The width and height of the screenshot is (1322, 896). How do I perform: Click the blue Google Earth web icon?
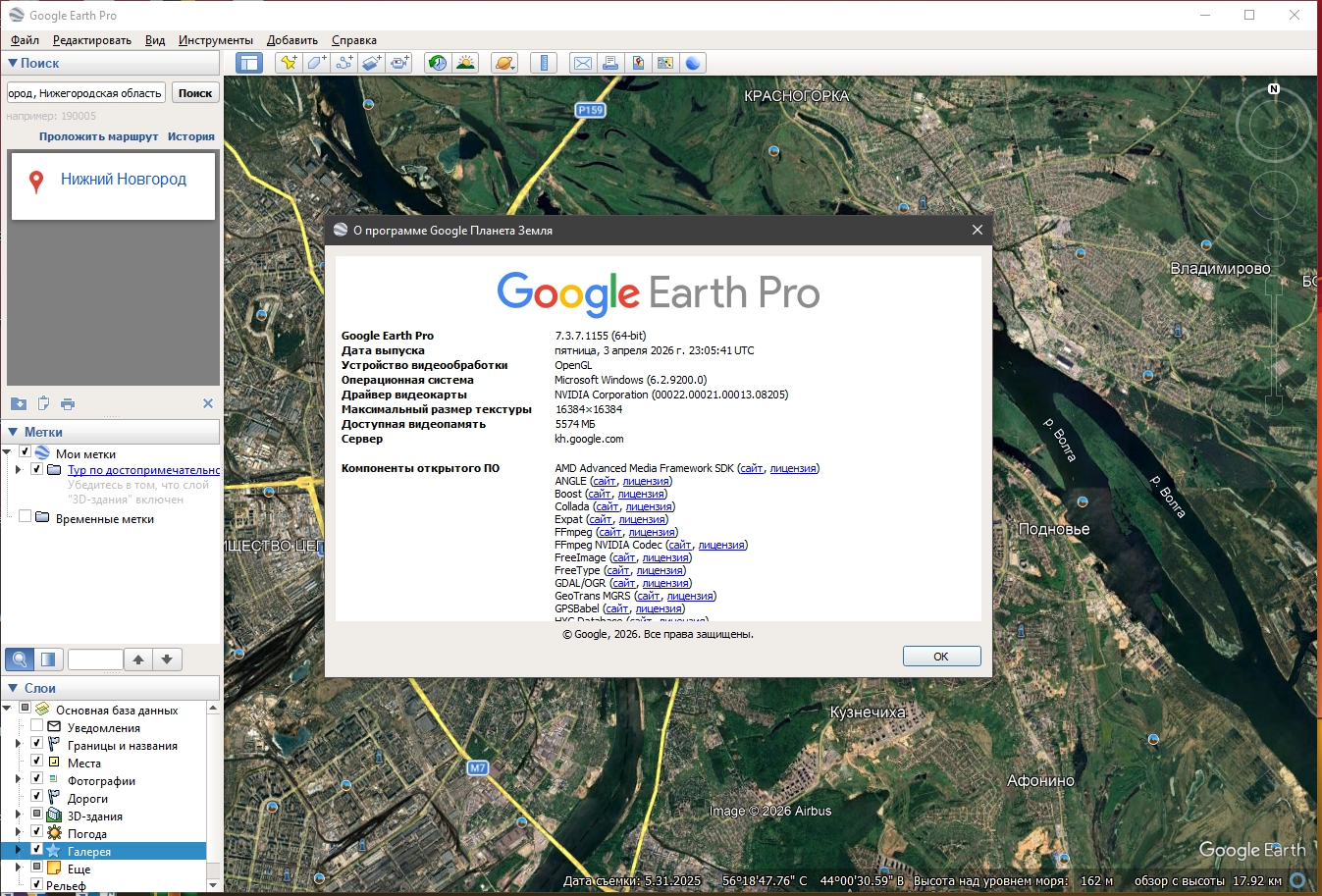693,63
